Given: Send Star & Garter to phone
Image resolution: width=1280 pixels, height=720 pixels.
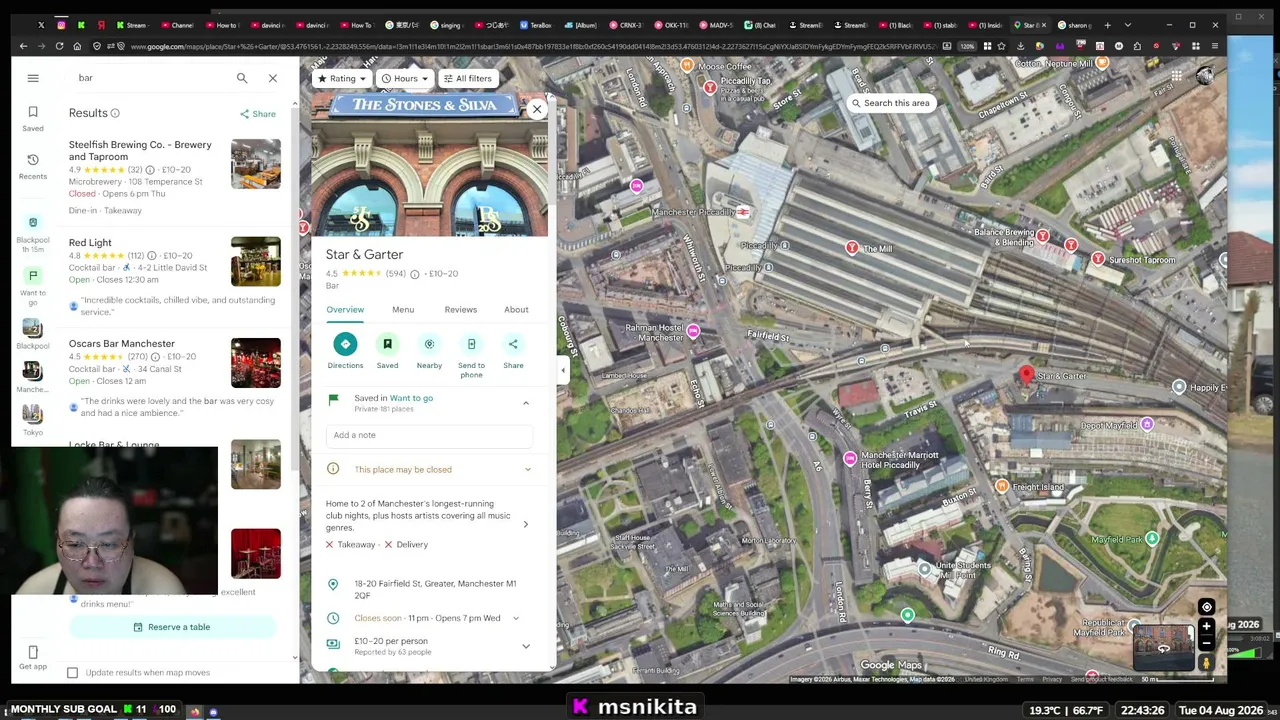Looking at the screenshot, I should point(471,355).
